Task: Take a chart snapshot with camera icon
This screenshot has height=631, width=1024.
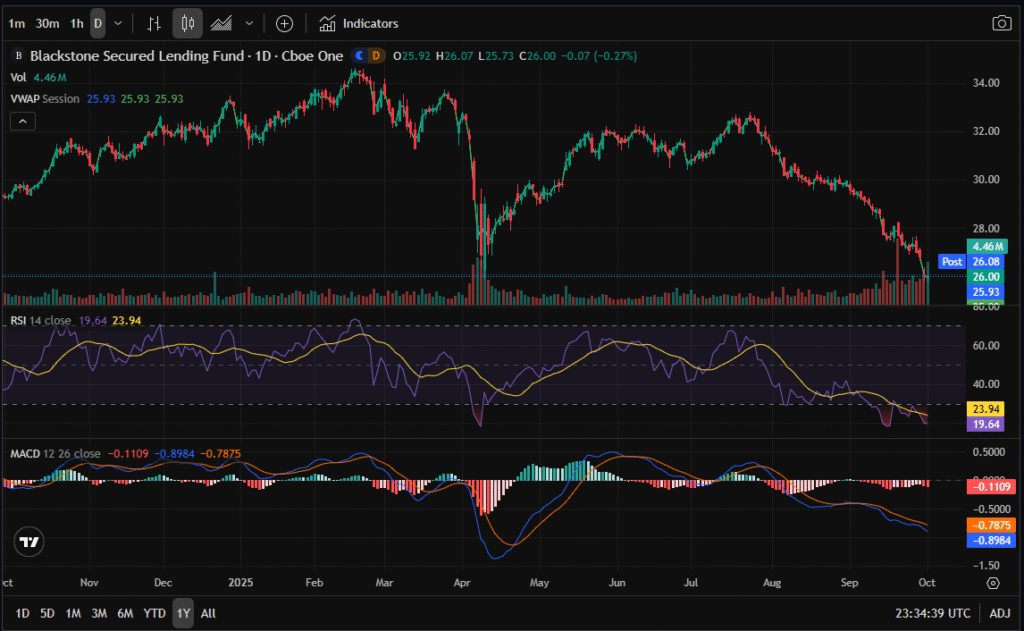Action: click(x=1001, y=23)
